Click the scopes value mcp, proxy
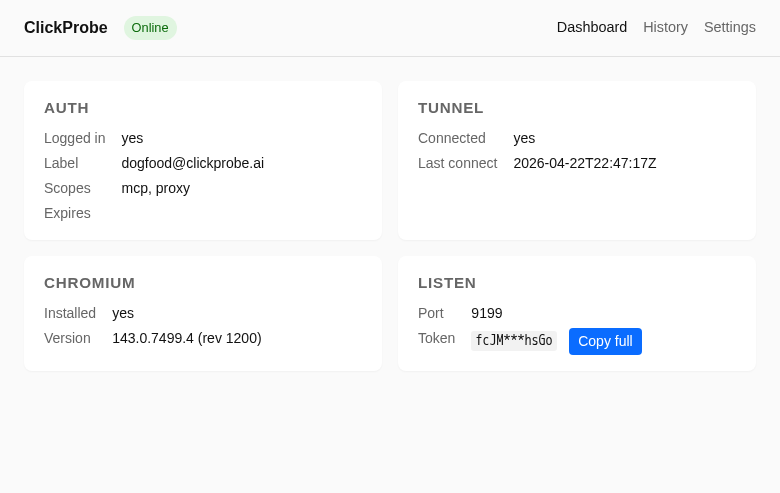Viewport: 780px width, 493px height. click(x=156, y=188)
